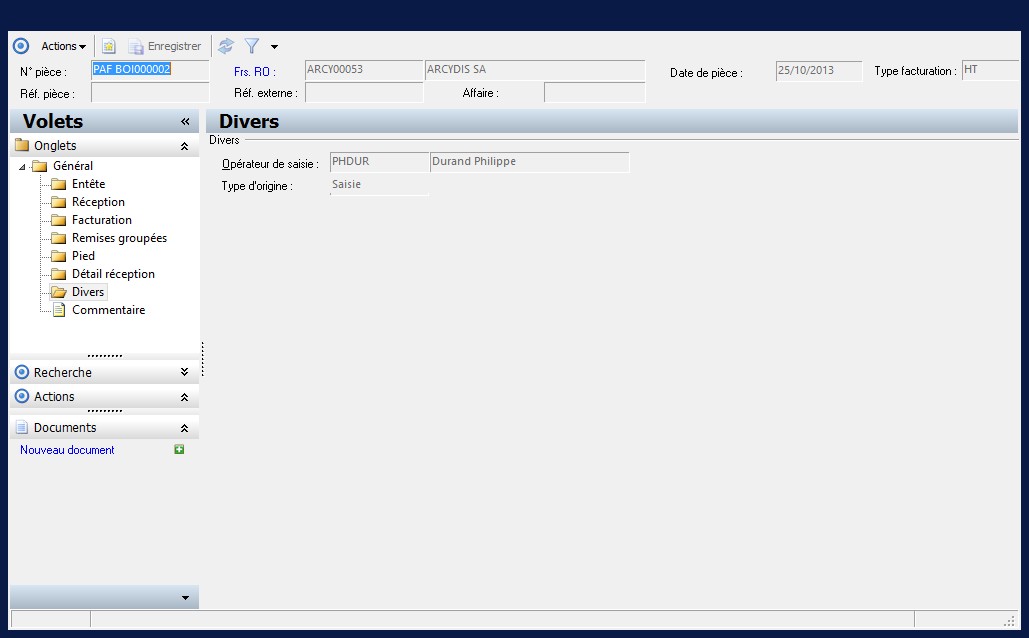This screenshot has width=1029, height=638.
Task: Open the Réception tree item
Action: click(98, 202)
